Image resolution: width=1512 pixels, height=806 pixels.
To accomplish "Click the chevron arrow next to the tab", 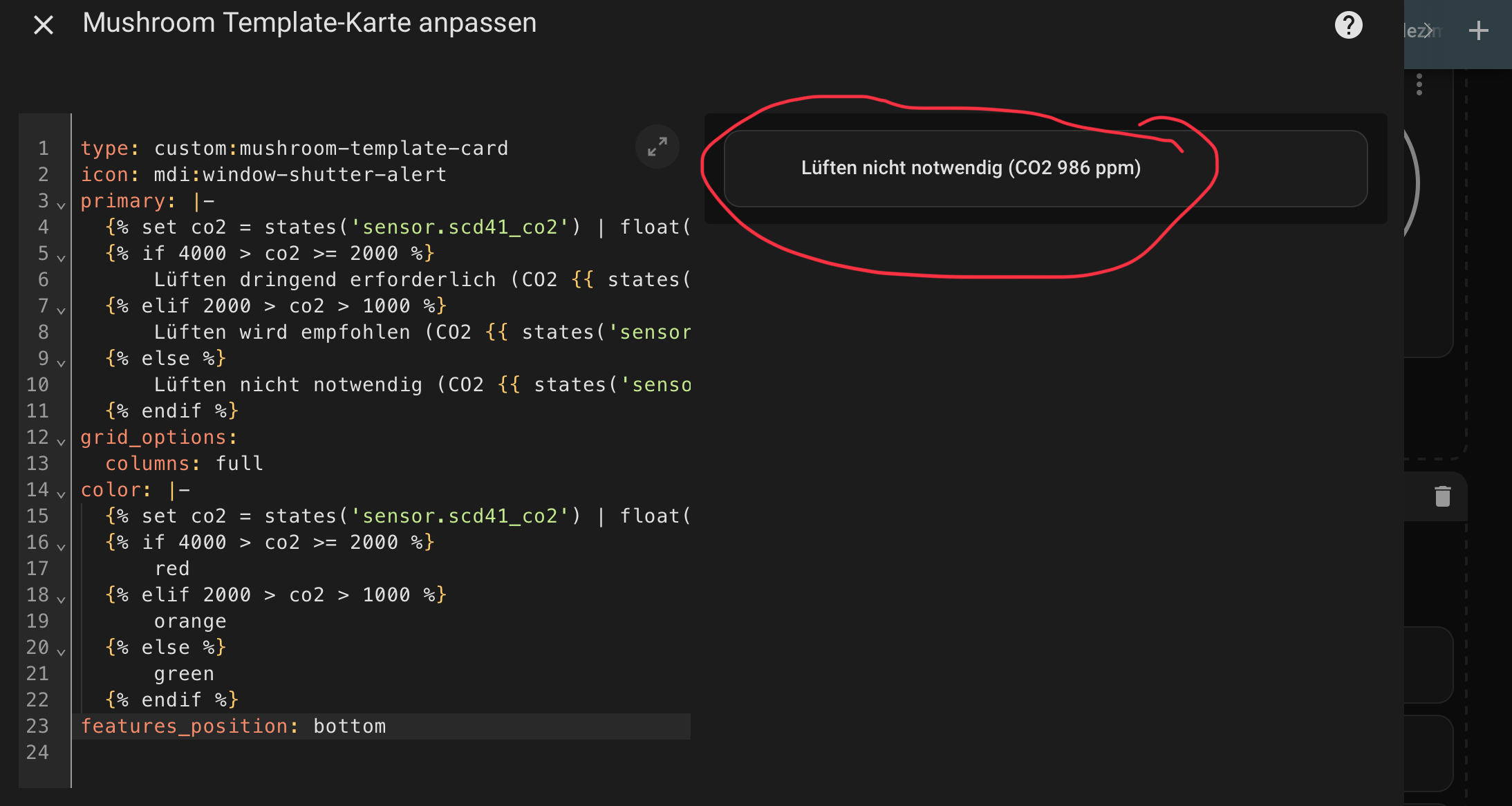I will pos(1428,30).
